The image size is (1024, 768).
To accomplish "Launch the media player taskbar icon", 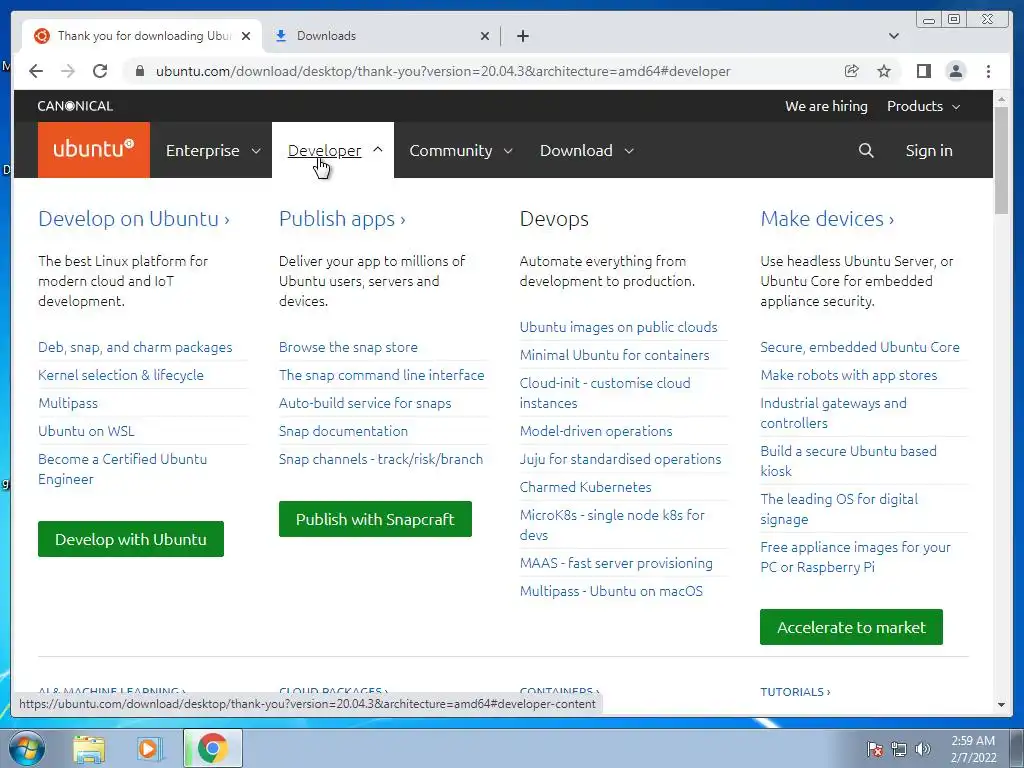I will coord(149,748).
